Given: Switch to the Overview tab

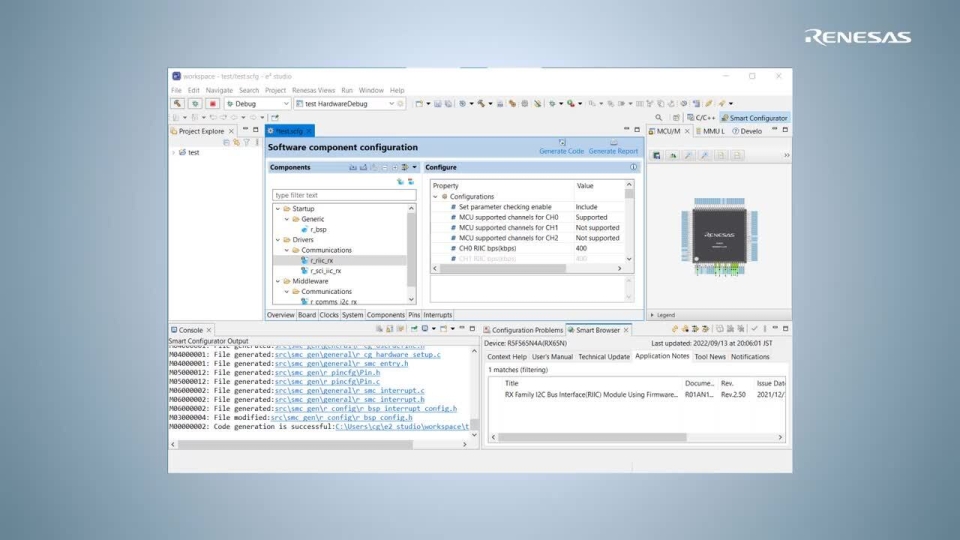Looking at the screenshot, I should coord(280,315).
